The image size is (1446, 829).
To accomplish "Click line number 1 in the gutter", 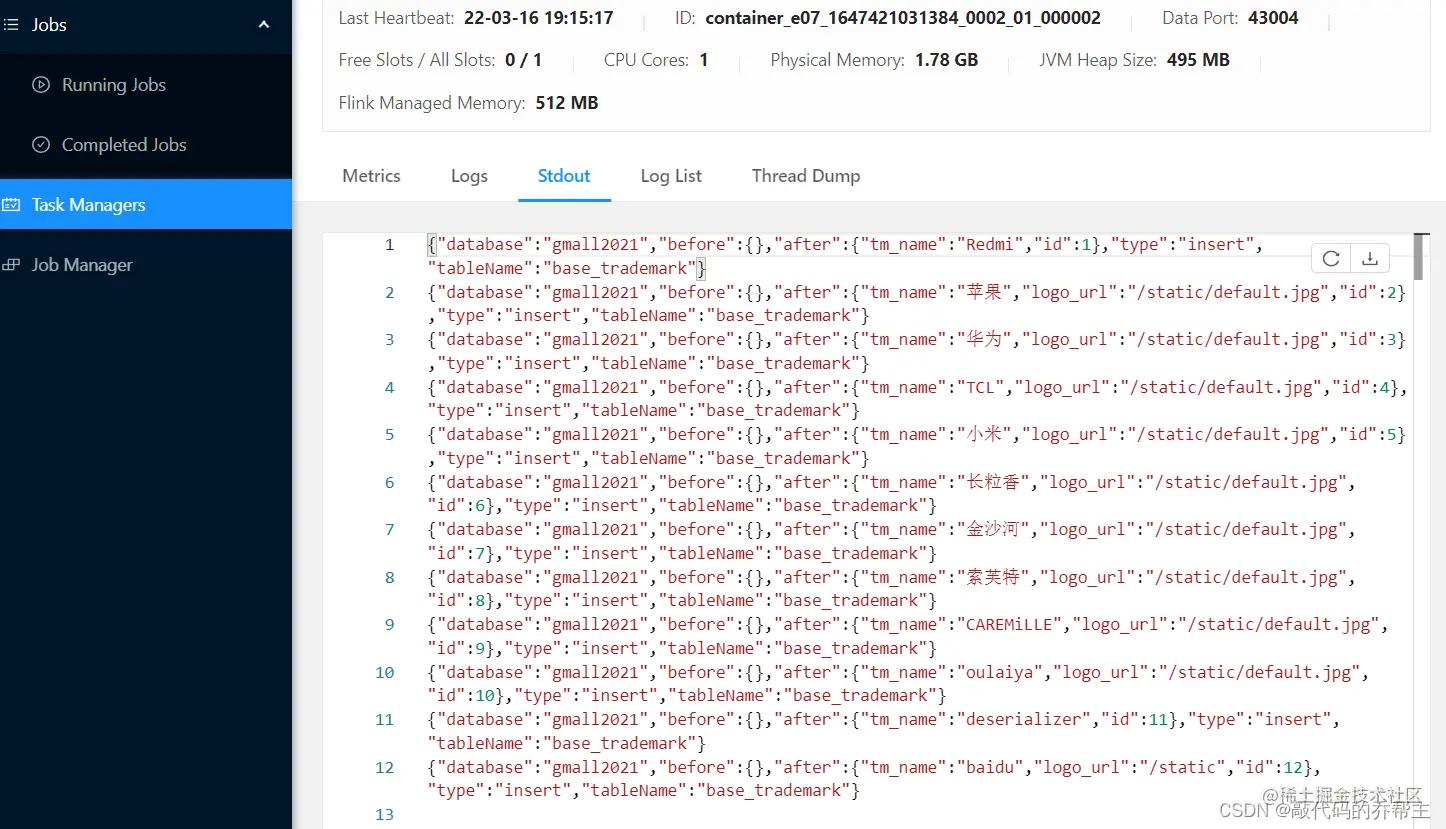I will coord(390,245).
